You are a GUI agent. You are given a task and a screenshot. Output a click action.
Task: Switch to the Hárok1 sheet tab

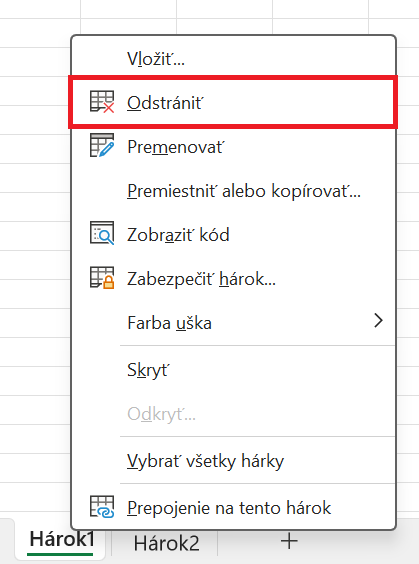click(x=61, y=540)
